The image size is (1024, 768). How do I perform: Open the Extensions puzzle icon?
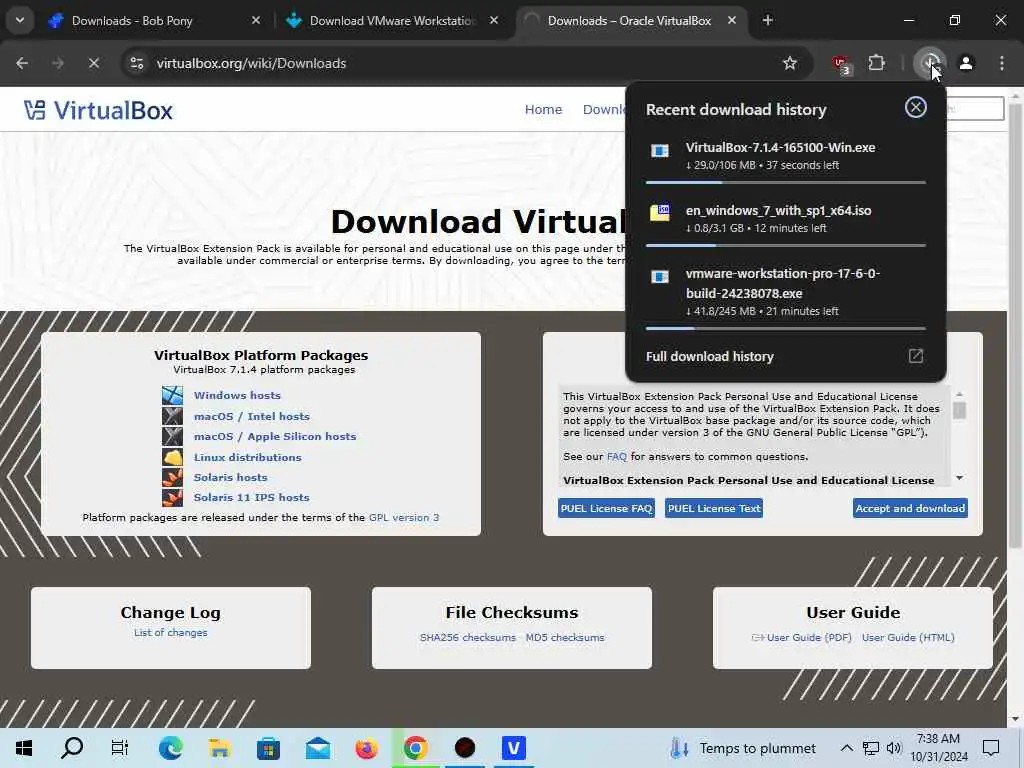[876, 63]
